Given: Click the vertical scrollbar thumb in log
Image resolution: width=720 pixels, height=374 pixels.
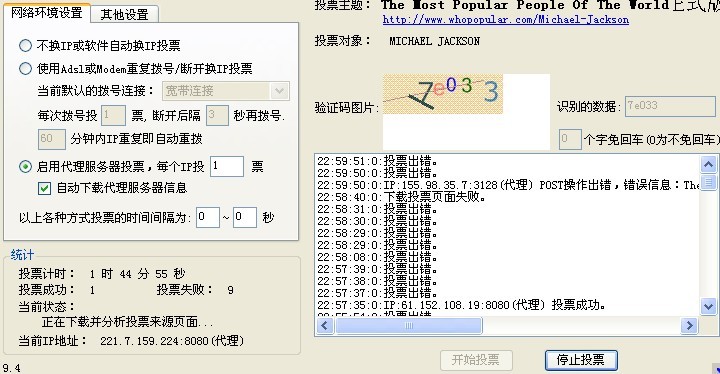Looking at the screenshot, I should (708, 182).
